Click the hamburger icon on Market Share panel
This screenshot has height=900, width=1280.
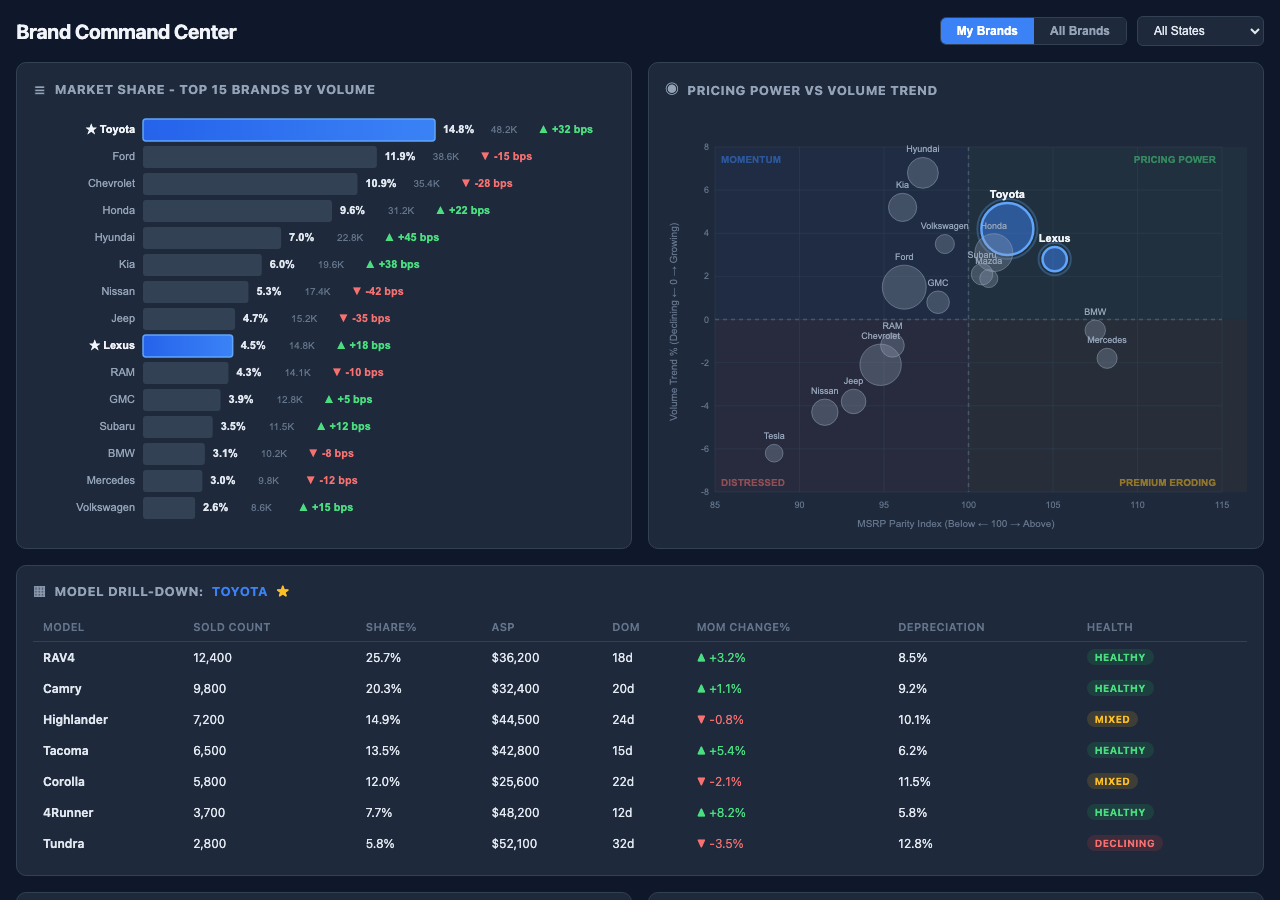point(39,89)
